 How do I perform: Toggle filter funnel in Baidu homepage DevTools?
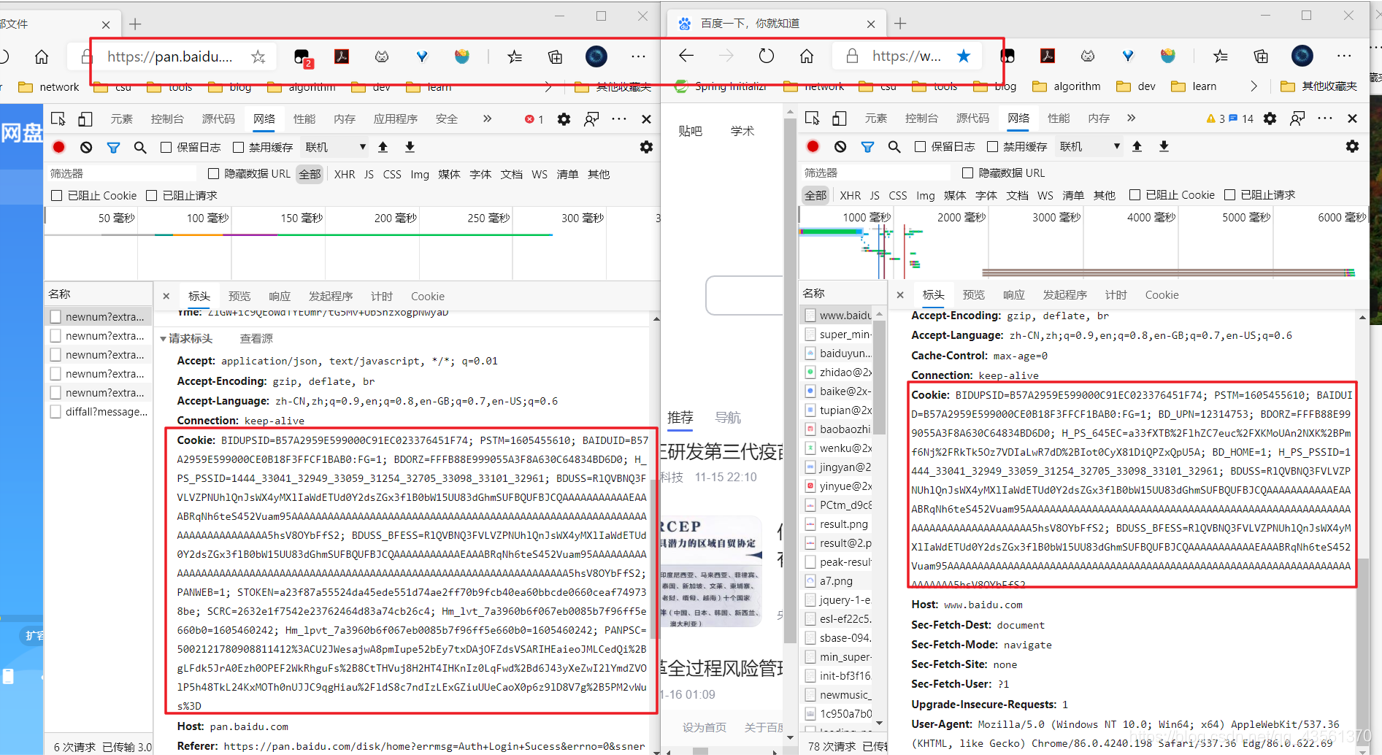[x=867, y=146]
